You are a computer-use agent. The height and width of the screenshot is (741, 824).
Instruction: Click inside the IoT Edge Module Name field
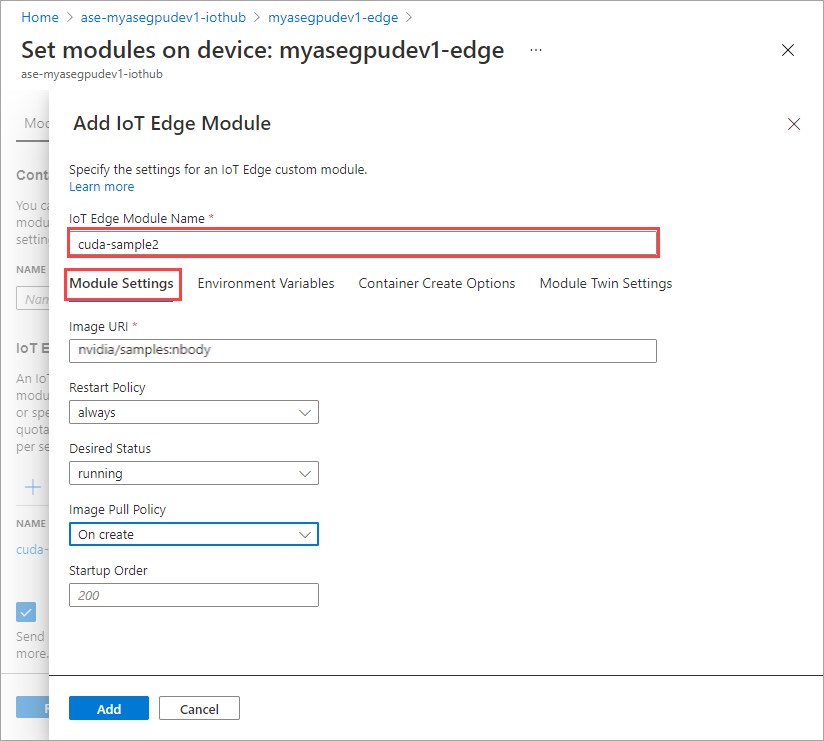363,242
